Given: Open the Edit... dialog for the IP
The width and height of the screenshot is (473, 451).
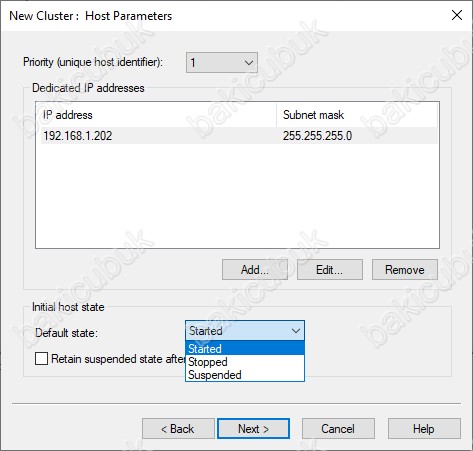Looking at the screenshot, I should tap(330, 270).
